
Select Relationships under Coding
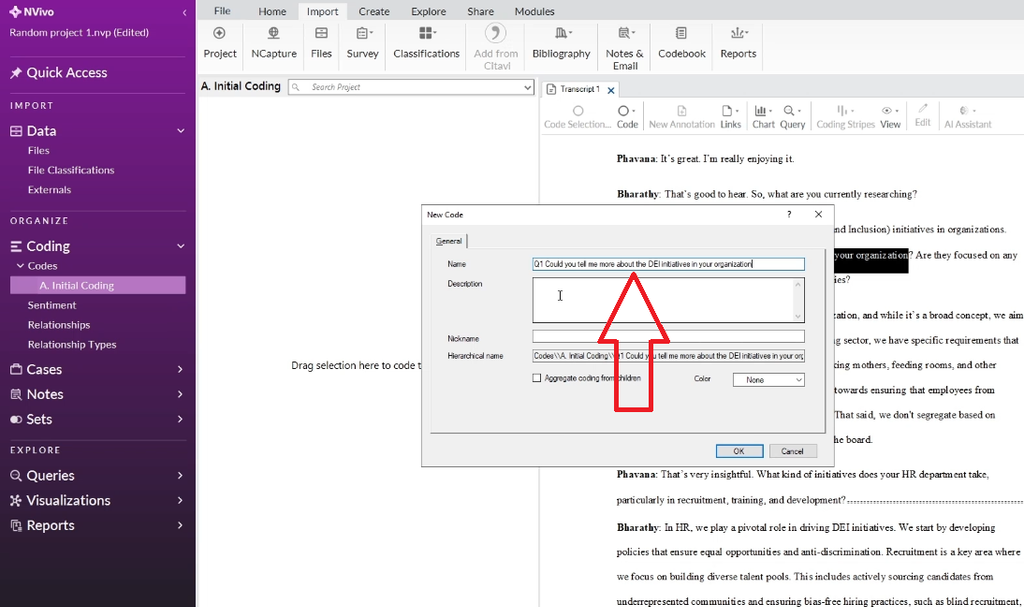(59, 325)
